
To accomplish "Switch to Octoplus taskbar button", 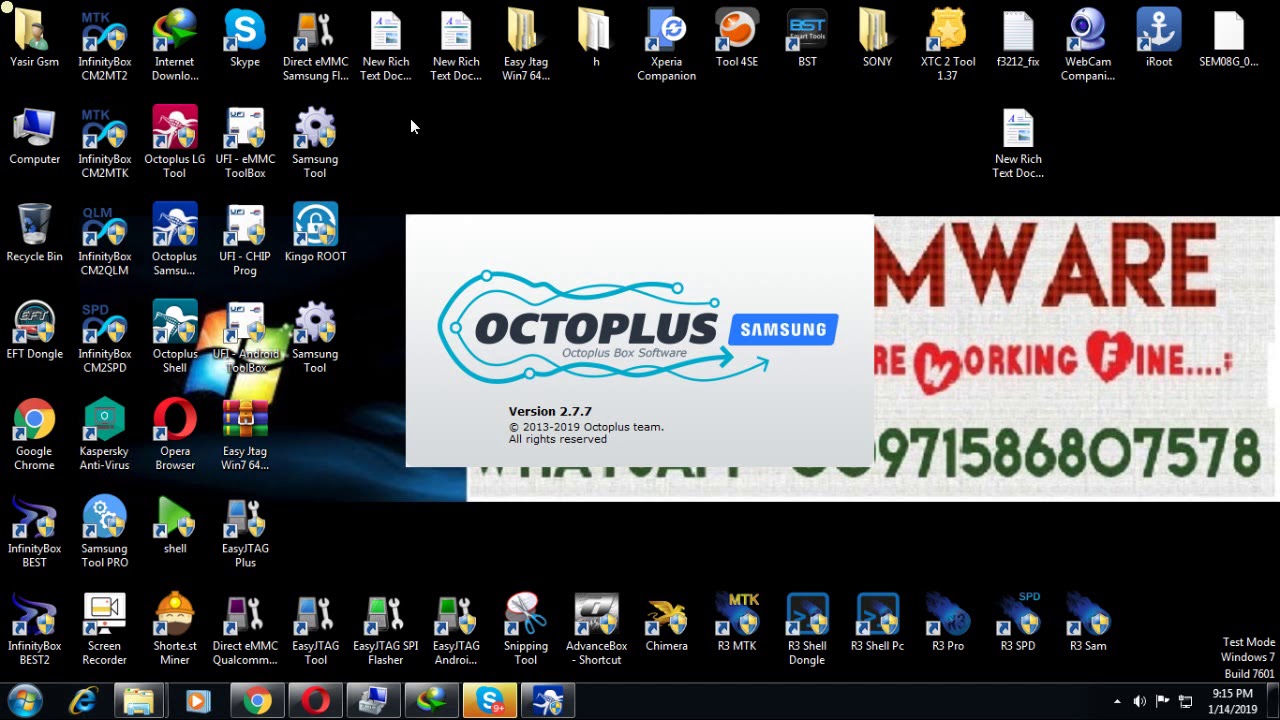I will tap(548, 701).
